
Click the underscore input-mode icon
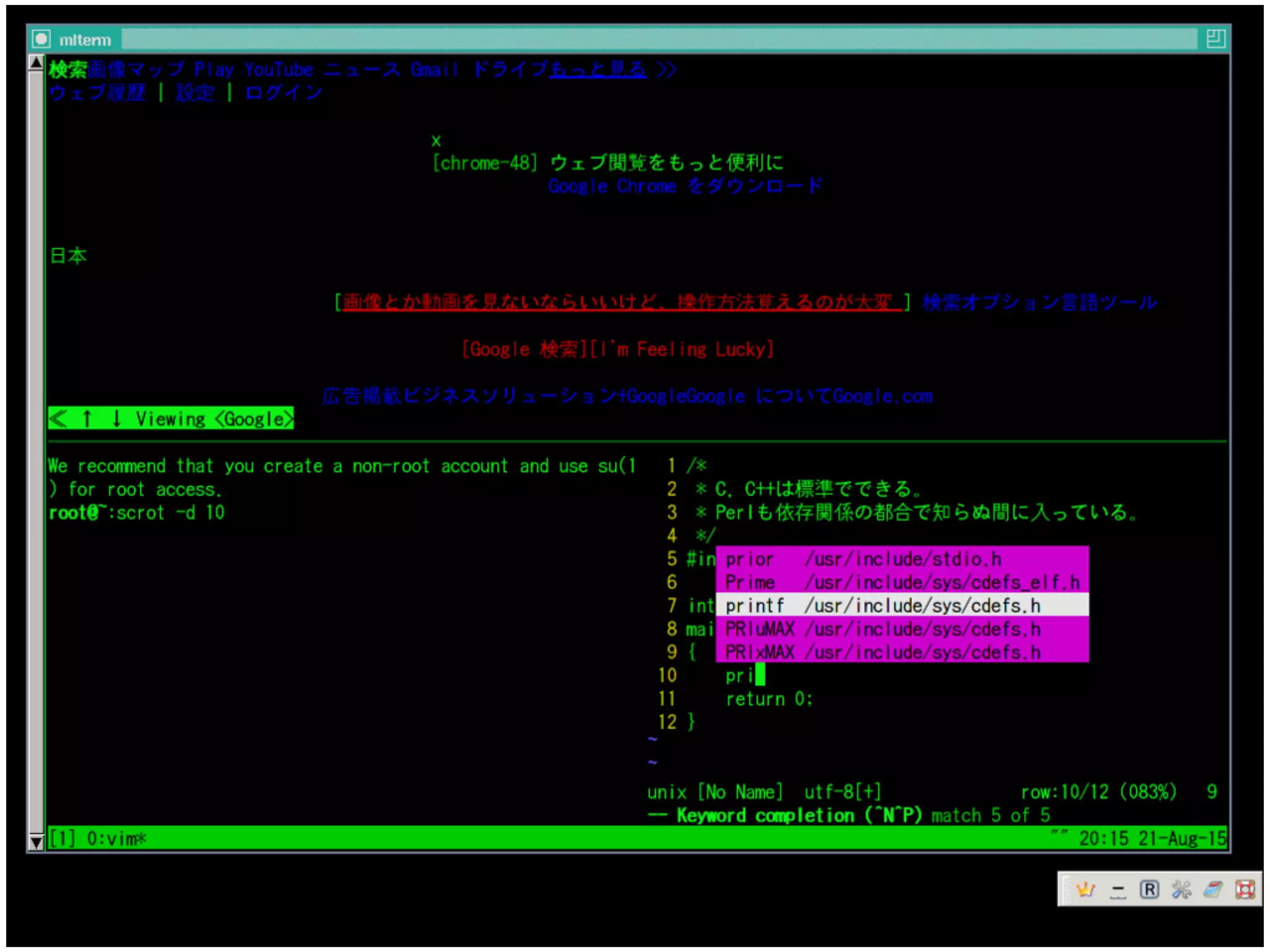1117,891
